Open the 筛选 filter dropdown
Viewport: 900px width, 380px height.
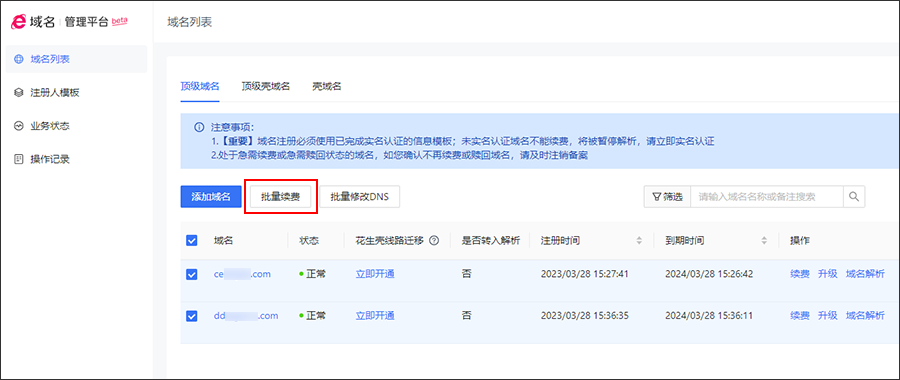(668, 196)
